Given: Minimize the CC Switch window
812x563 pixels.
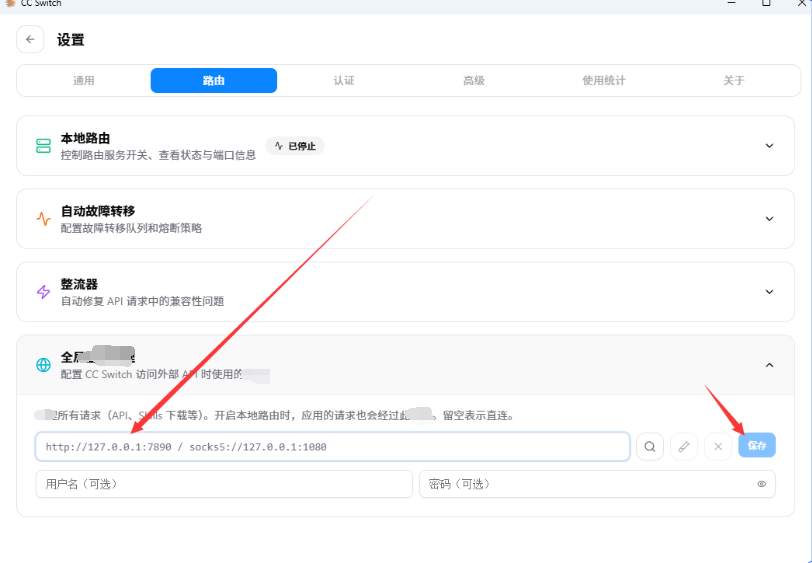Looking at the screenshot, I should (731, 3).
